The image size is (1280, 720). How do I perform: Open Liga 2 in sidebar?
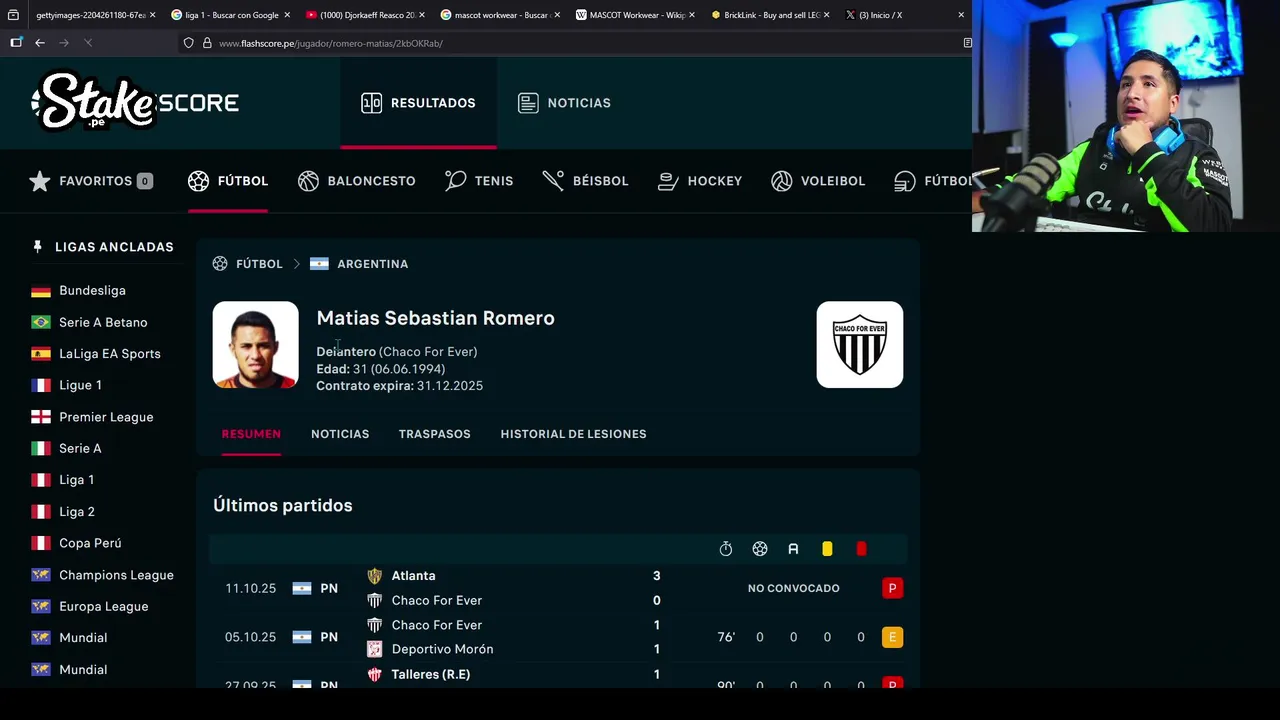(76, 512)
